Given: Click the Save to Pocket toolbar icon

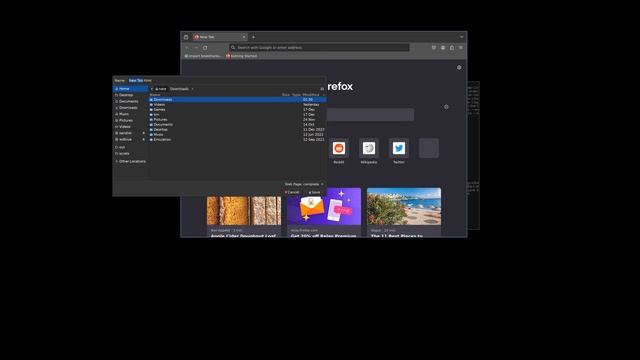Looking at the screenshot, I should click(x=434, y=48).
